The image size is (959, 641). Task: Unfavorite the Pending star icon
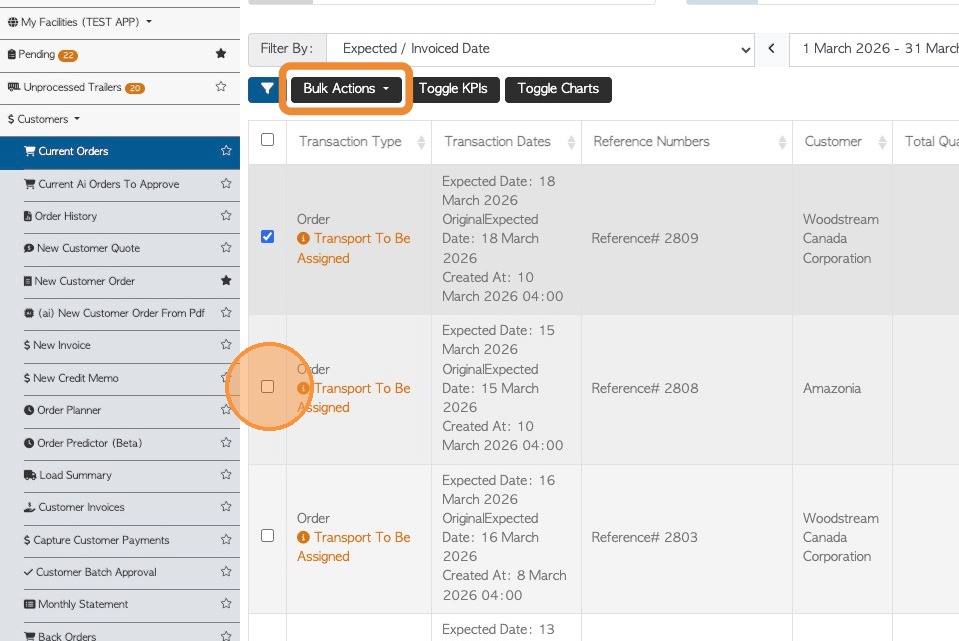coord(221,54)
